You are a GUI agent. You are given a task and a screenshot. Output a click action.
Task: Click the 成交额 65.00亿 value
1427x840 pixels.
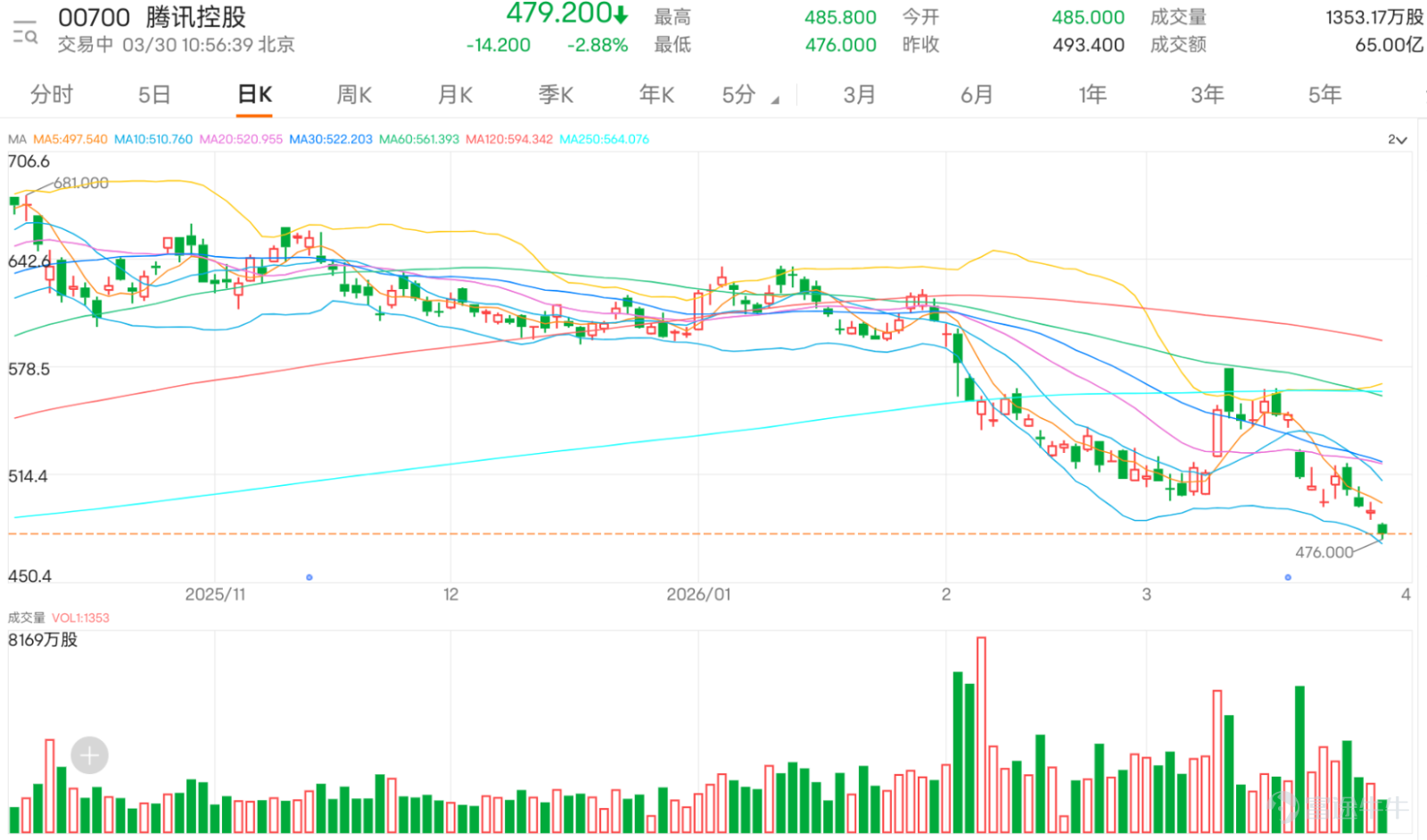point(1389,45)
